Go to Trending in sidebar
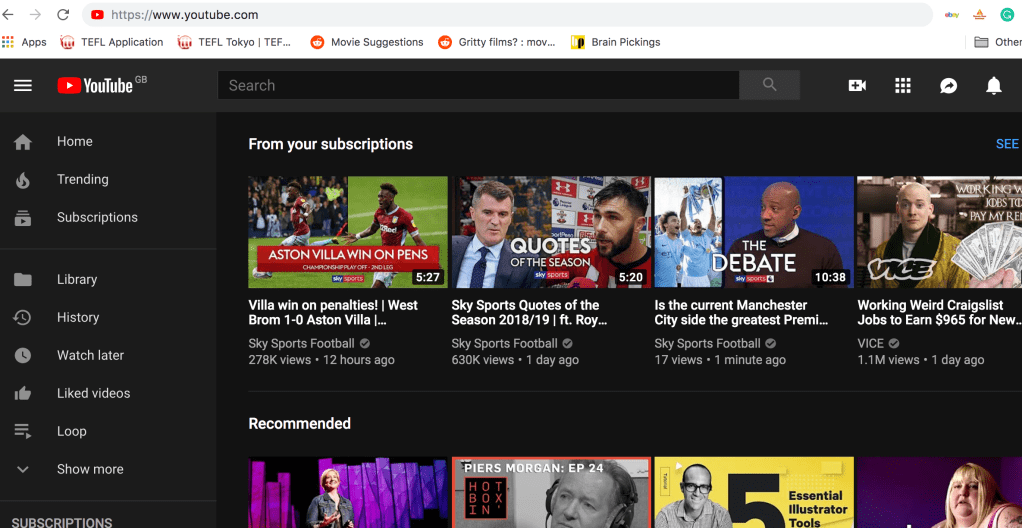The height and width of the screenshot is (528, 1022). (x=82, y=180)
